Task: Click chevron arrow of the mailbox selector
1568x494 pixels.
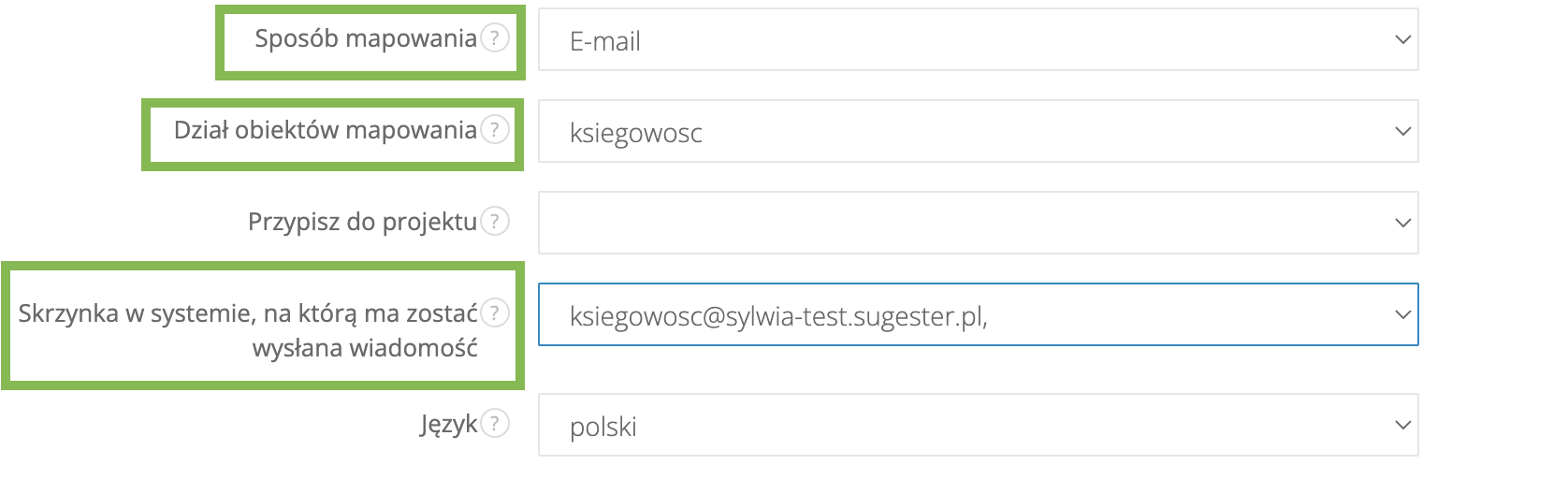Action: [1402, 315]
